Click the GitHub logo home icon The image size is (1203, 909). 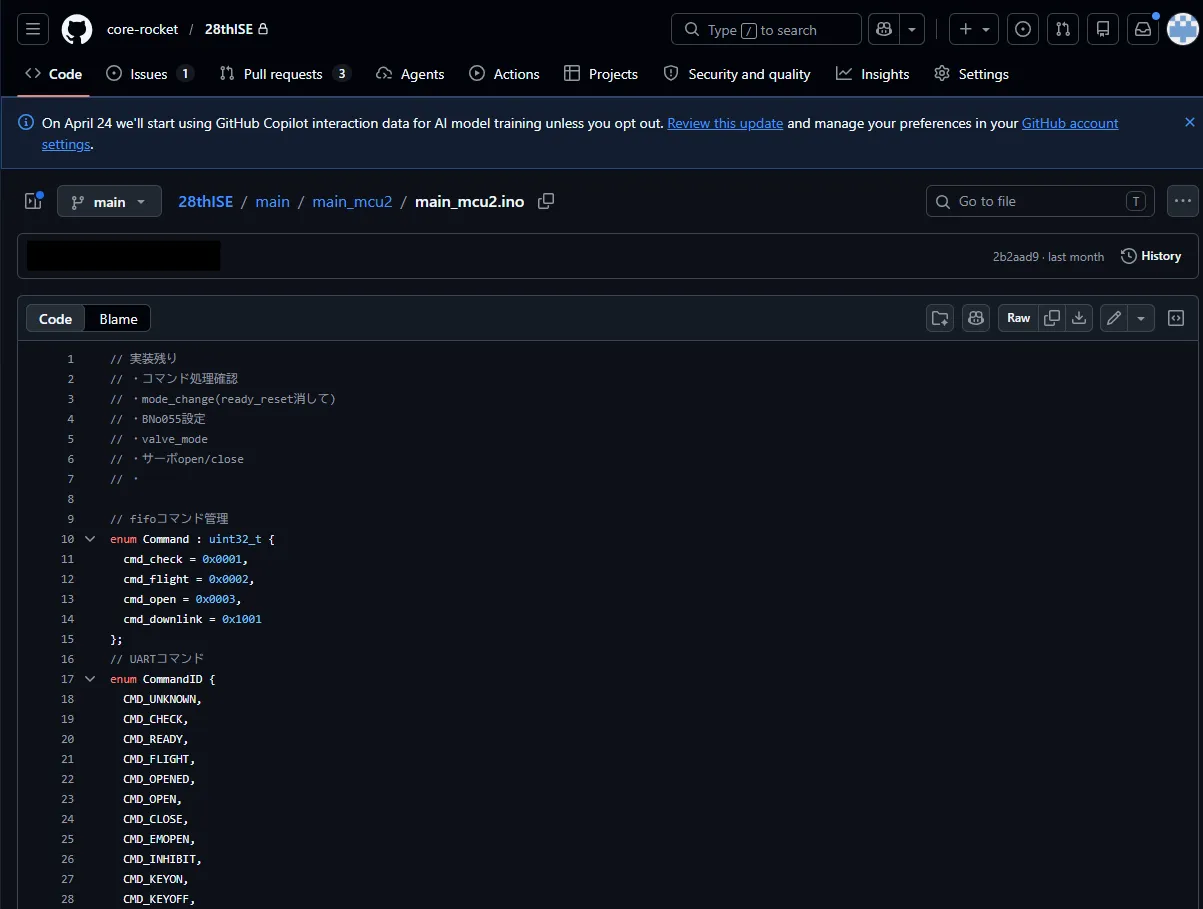(77, 30)
